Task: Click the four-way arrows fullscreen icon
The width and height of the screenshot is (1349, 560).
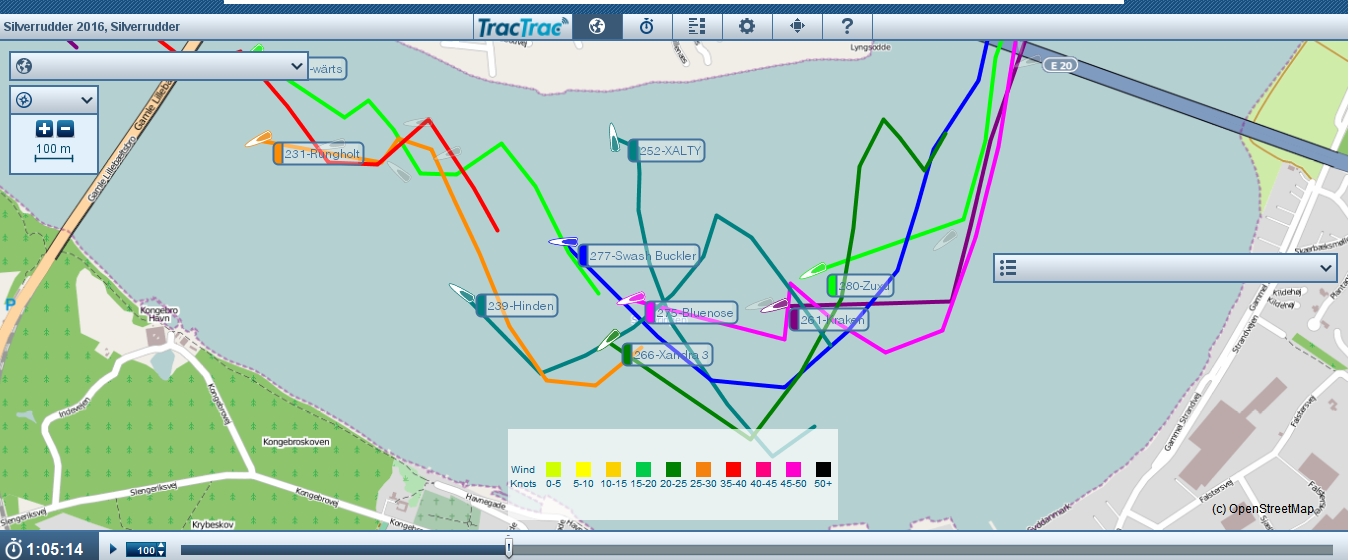Action: pos(797,26)
